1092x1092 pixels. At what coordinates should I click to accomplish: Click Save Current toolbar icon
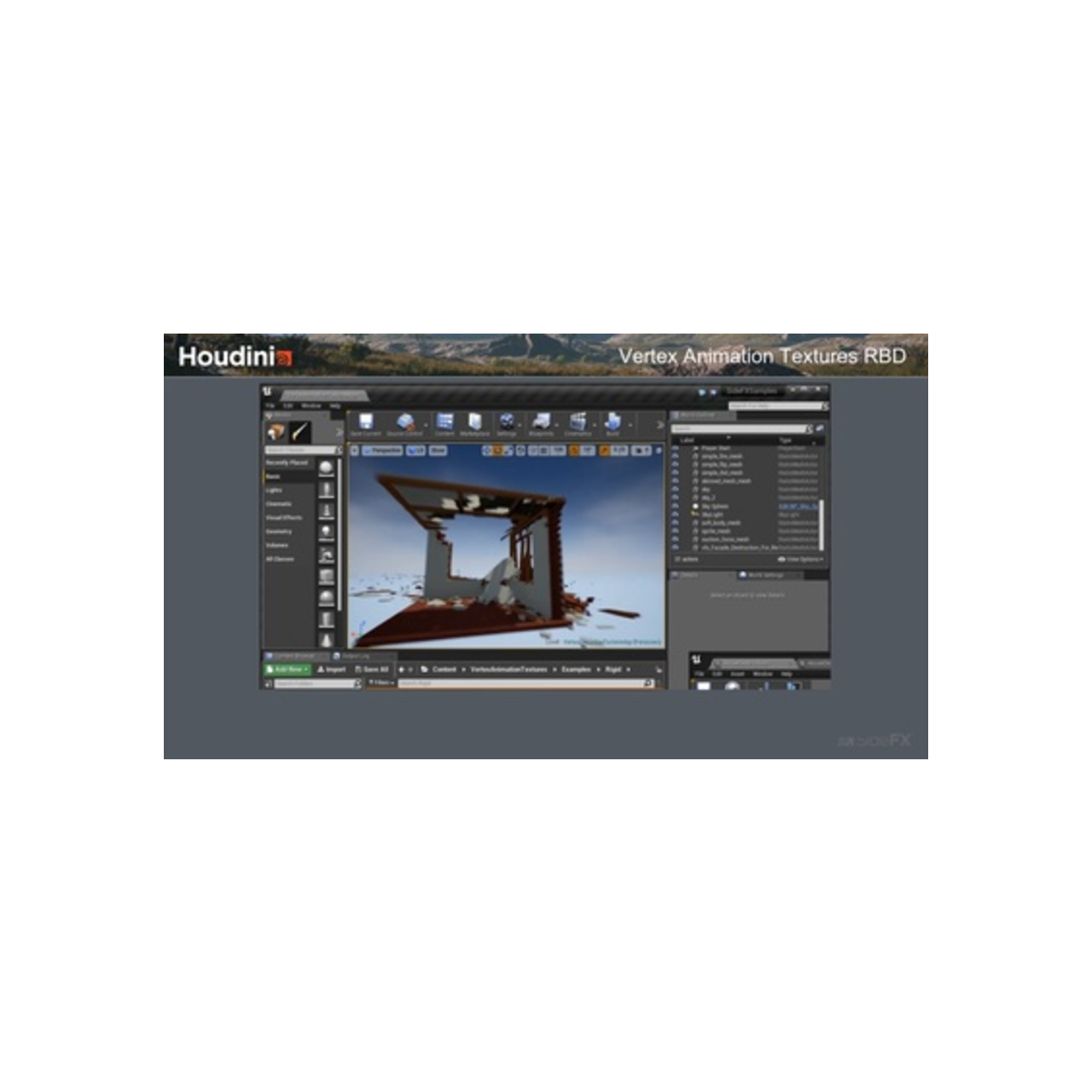365,420
